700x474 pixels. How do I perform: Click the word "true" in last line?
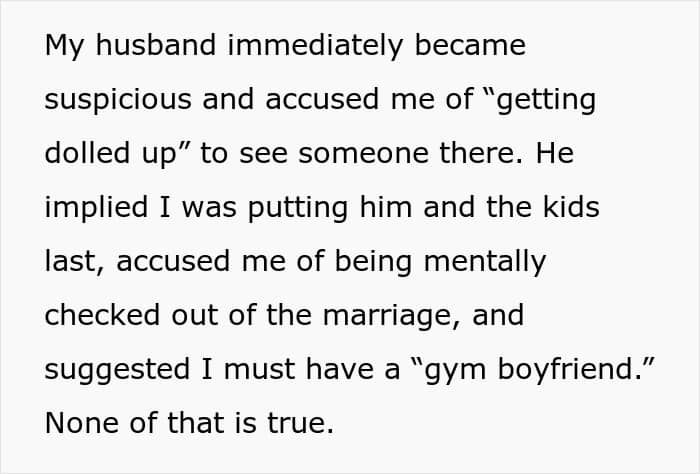pyautogui.click(x=300, y=424)
